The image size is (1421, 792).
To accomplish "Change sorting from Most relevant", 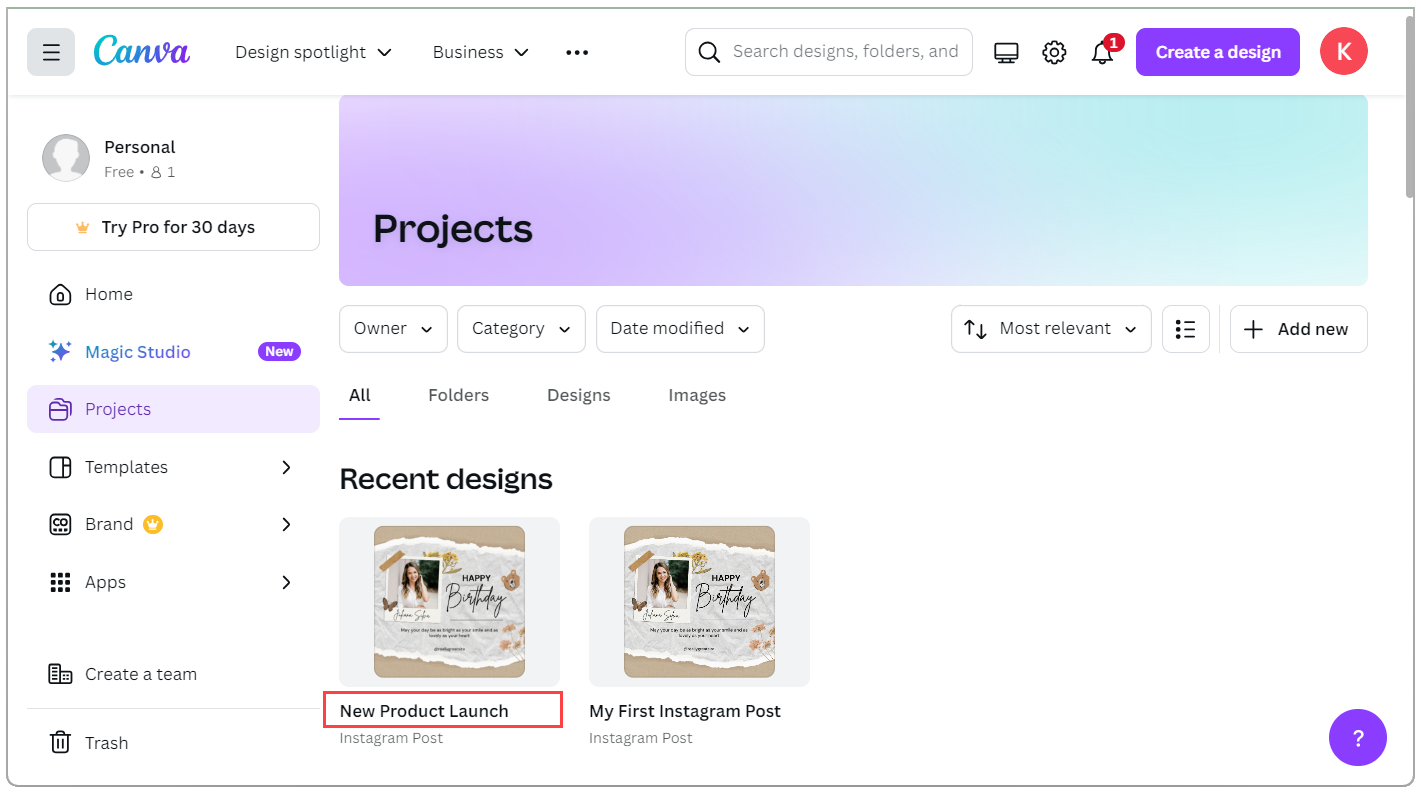I will pos(1051,328).
